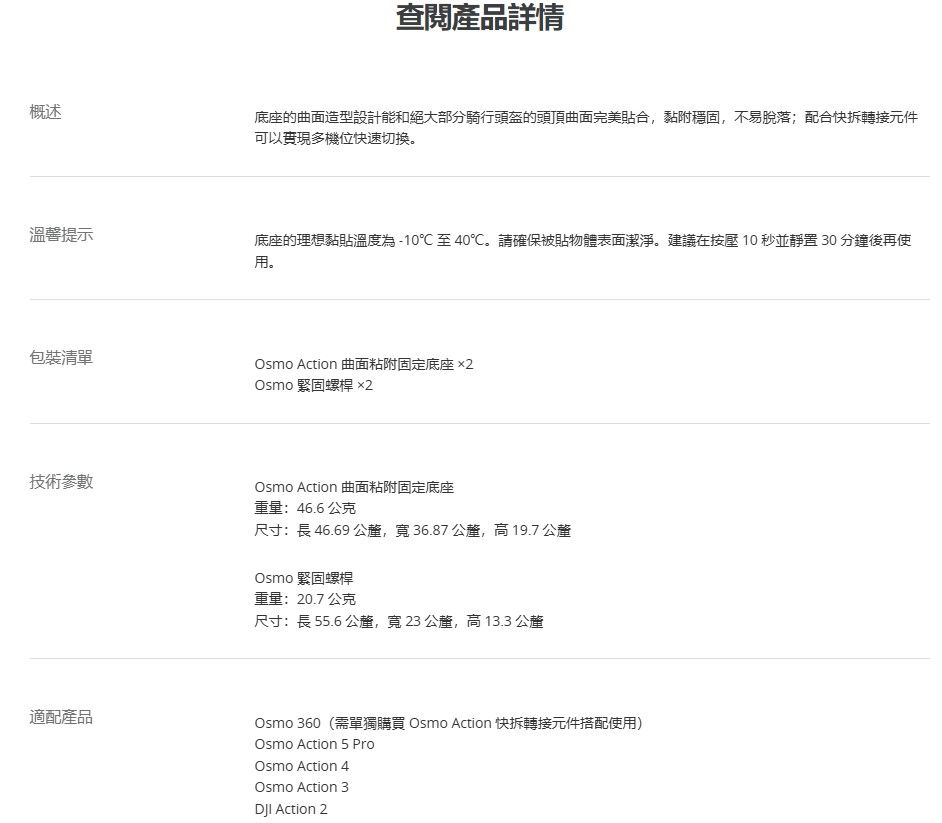
Task: Click the 概述 description paragraph
Action: (x=585, y=128)
